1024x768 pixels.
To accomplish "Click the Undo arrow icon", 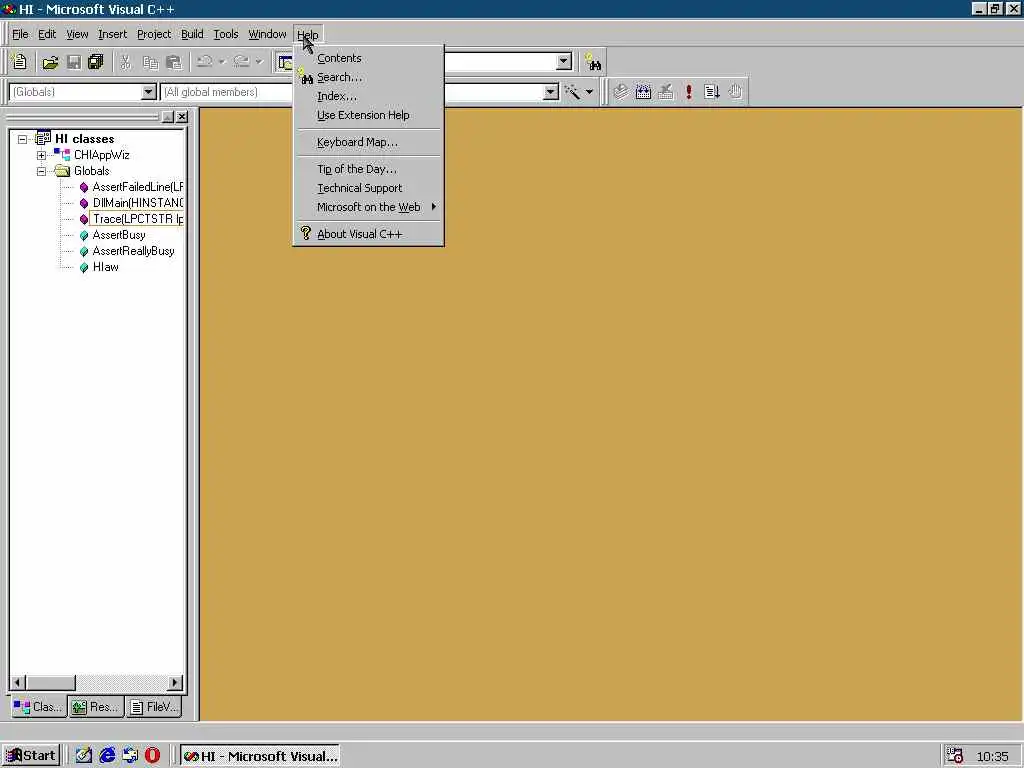I will coord(205,62).
